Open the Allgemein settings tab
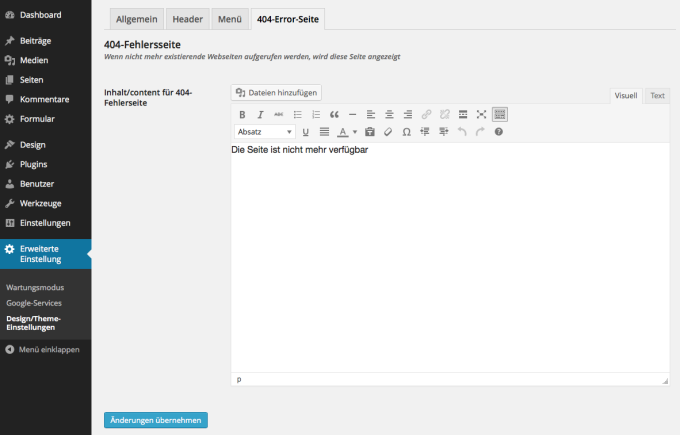This screenshot has width=680, height=435. coord(137,19)
